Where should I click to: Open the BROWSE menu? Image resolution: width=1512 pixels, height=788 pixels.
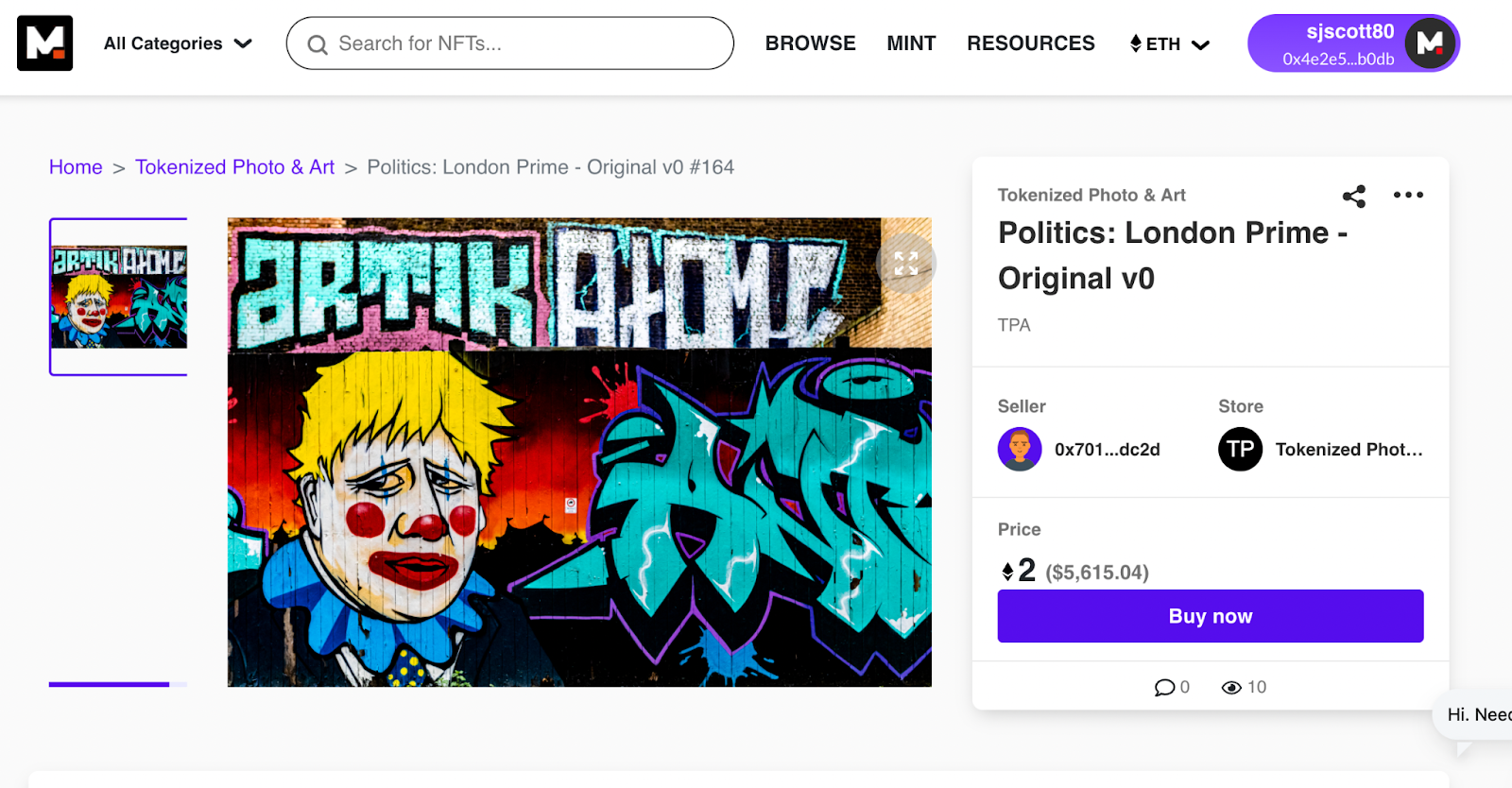810,43
